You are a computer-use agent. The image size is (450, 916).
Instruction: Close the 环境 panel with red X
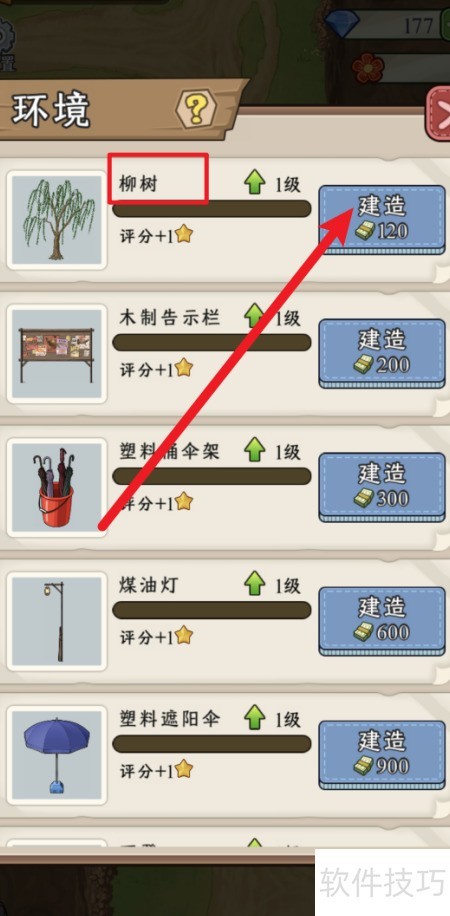tap(438, 112)
